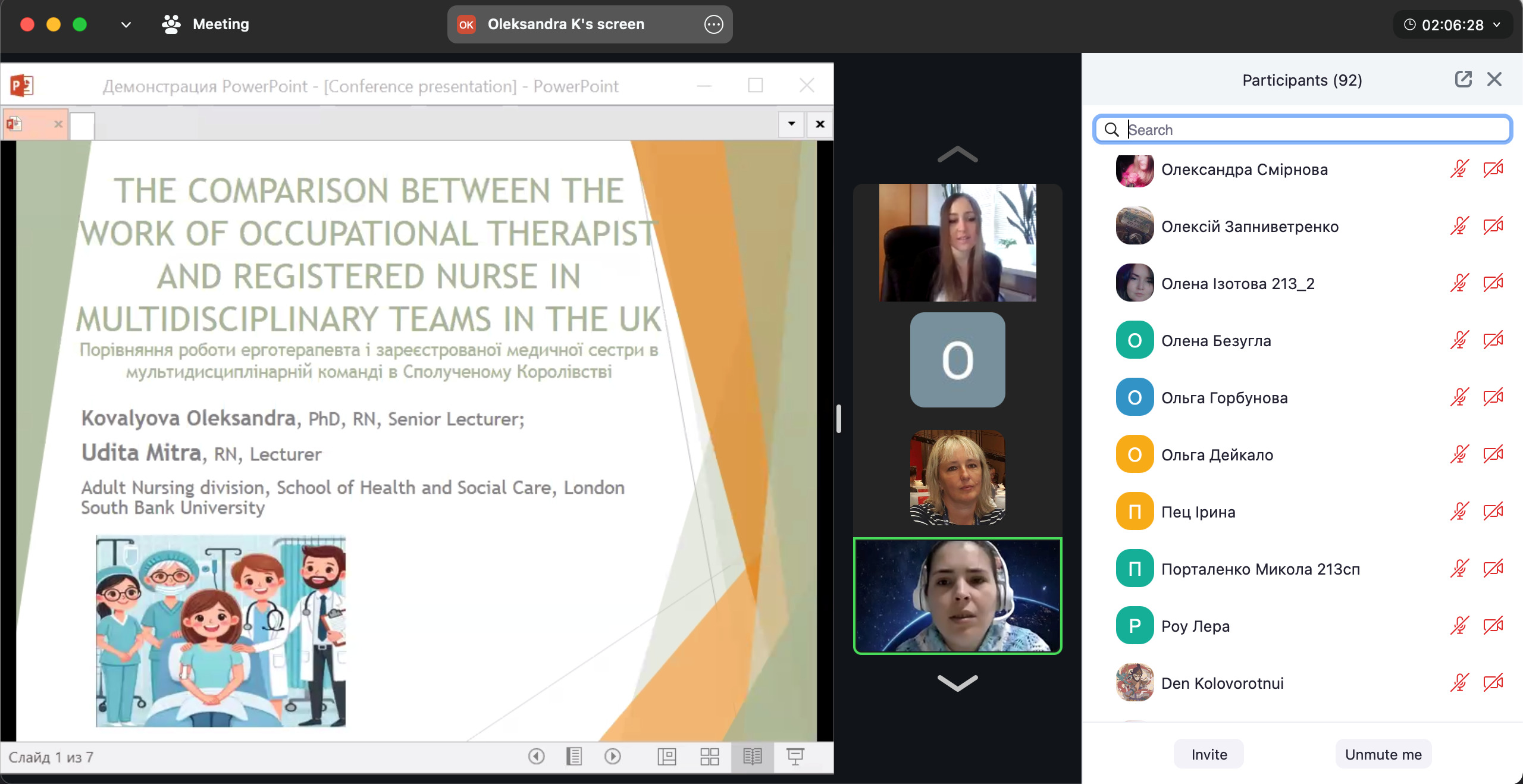Click the Meeting participants icon
The height and width of the screenshot is (784, 1523).
click(171, 24)
